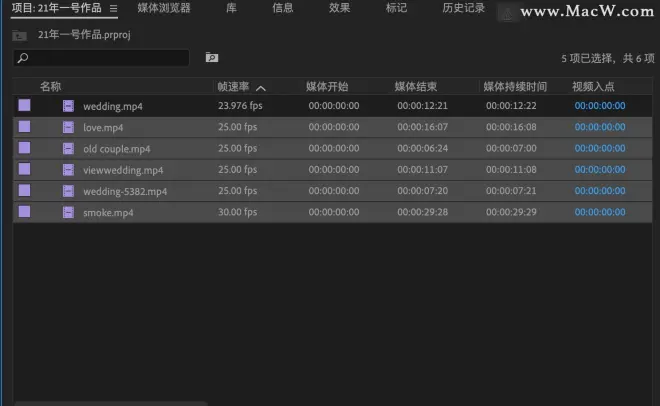Click love.mp4 violet label color swatch
Image resolution: width=660 pixels, height=406 pixels.
pos(24,127)
